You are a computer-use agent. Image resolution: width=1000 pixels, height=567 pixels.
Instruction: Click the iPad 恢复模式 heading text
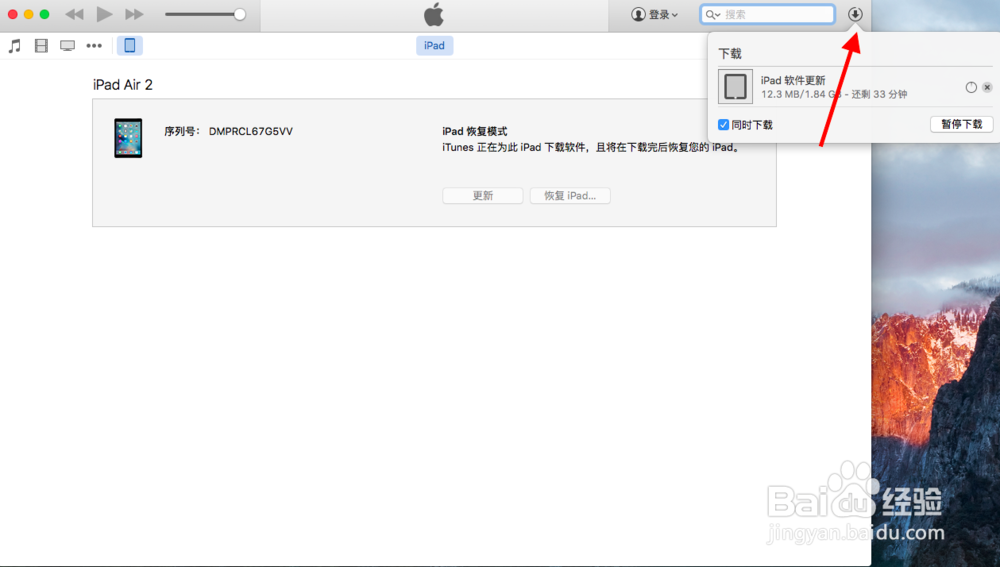click(474, 131)
